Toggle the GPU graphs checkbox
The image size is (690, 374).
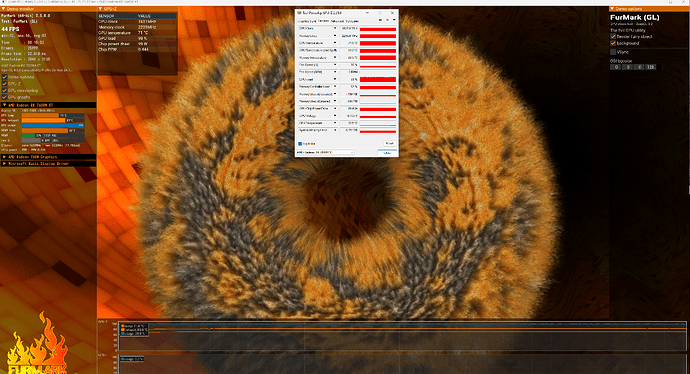[x=4, y=97]
